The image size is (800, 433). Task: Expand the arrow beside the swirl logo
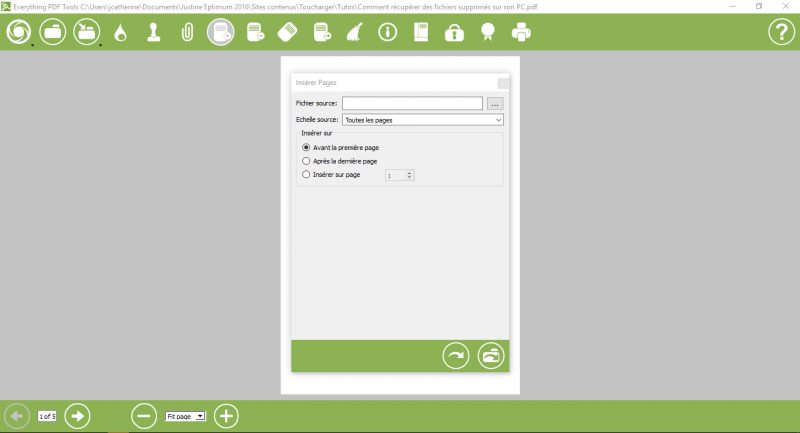click(x=33, y=45)
